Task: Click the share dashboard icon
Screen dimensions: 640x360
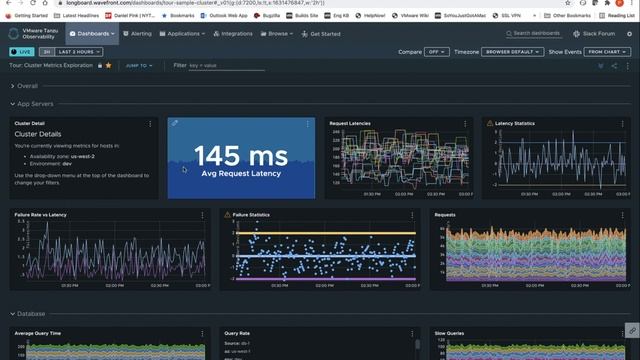Action: coord(614,66)
